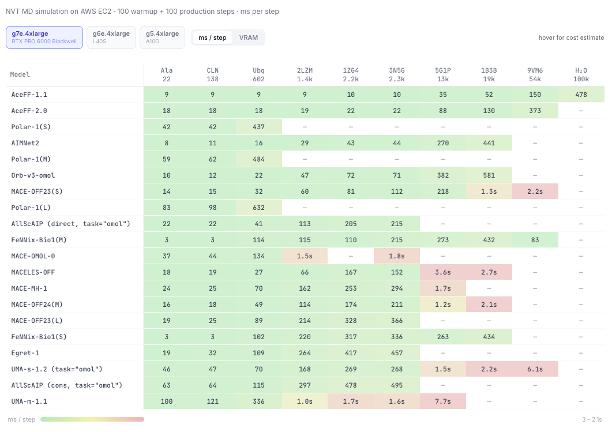Click the 373 cell in the AceFF-2.0 row

point(535,111)
